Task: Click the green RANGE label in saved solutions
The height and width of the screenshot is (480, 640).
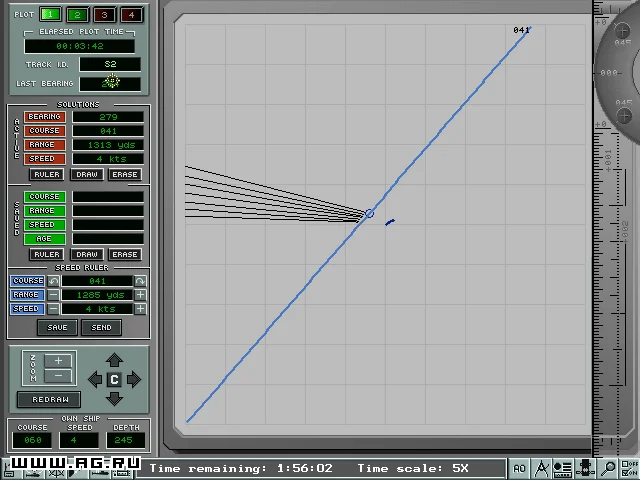Action: 44,211
